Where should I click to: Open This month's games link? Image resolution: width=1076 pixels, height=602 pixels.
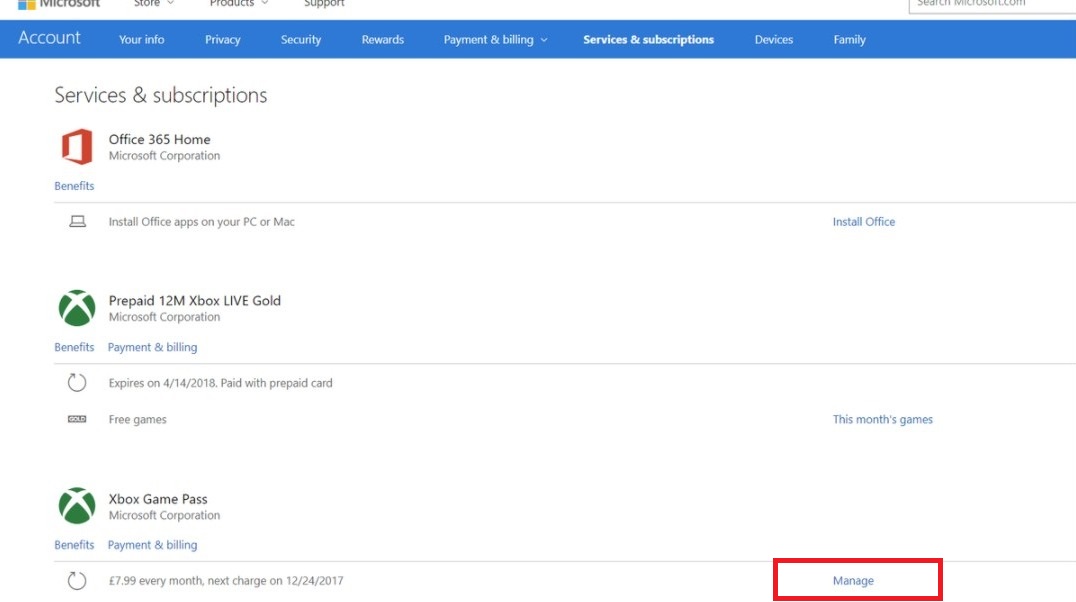tap(882, 420)
